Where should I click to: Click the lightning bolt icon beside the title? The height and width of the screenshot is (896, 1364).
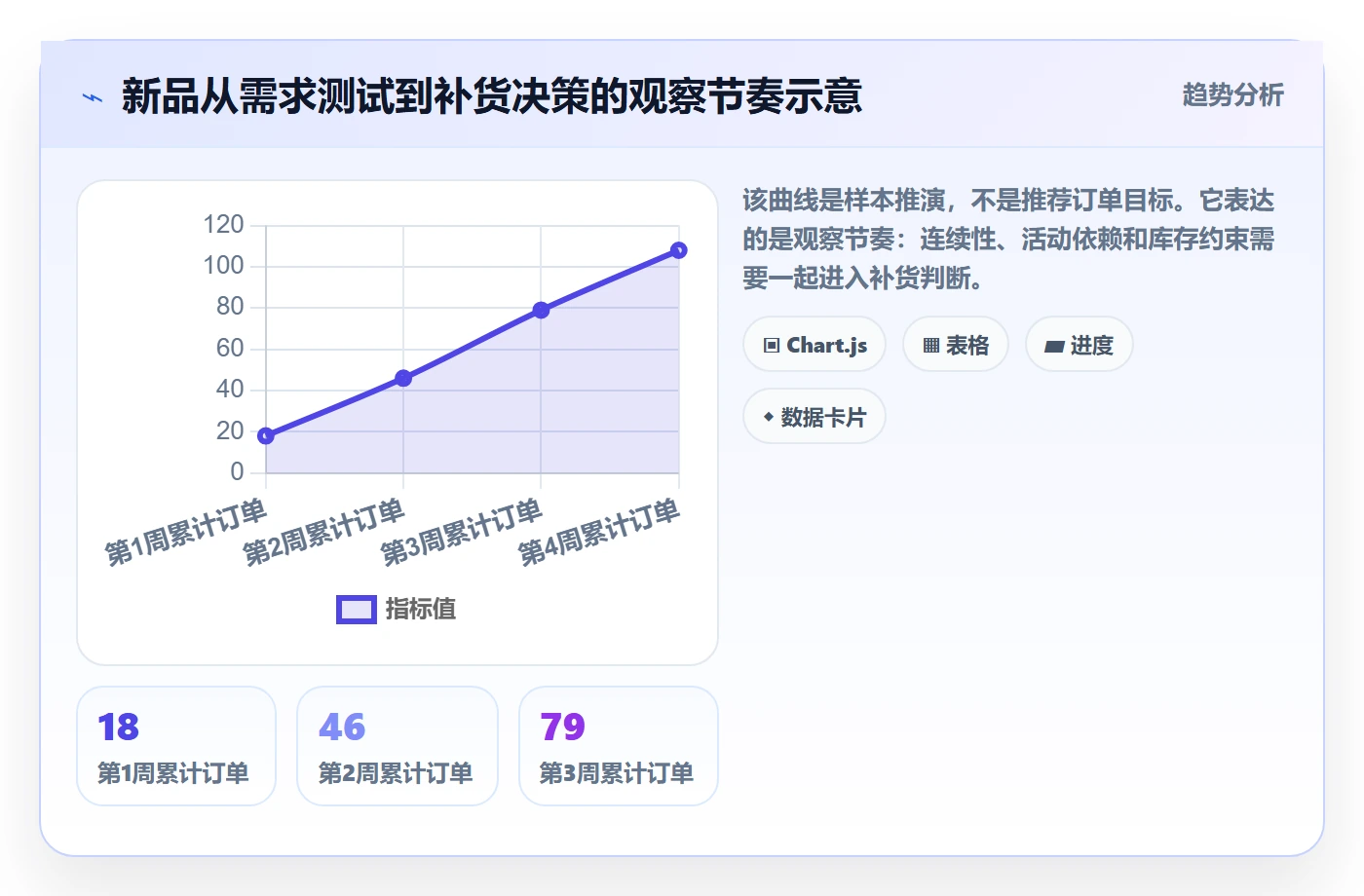(93, 97)
